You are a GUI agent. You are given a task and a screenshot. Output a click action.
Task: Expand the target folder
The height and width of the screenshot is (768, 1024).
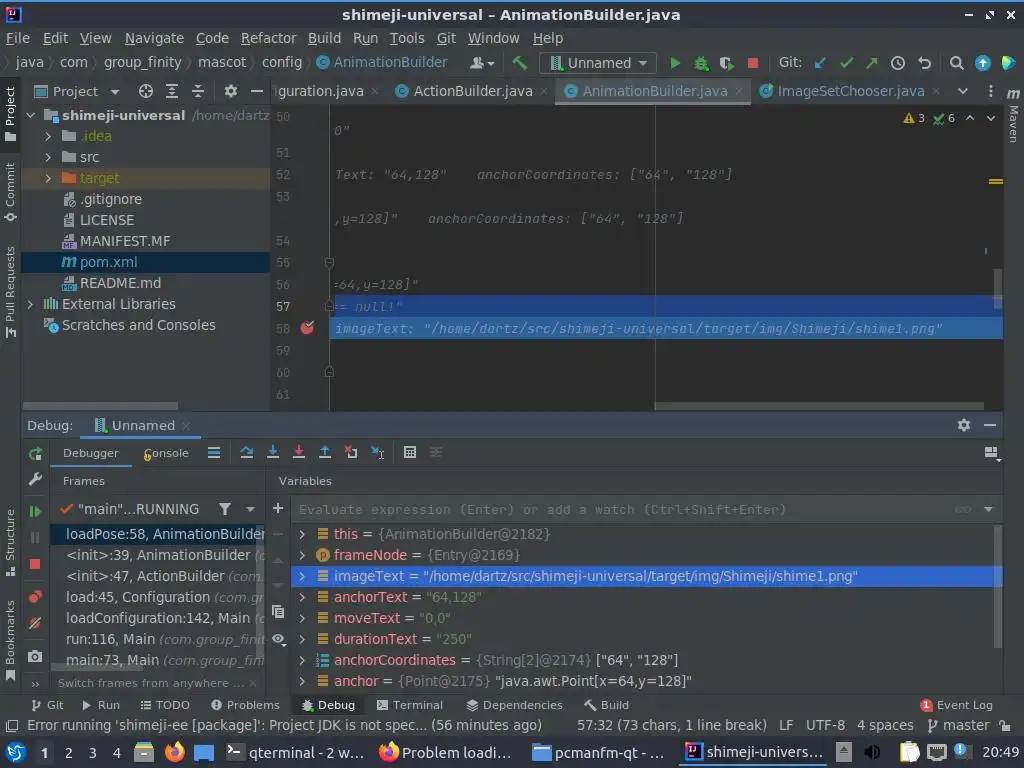tap(48, 178)
